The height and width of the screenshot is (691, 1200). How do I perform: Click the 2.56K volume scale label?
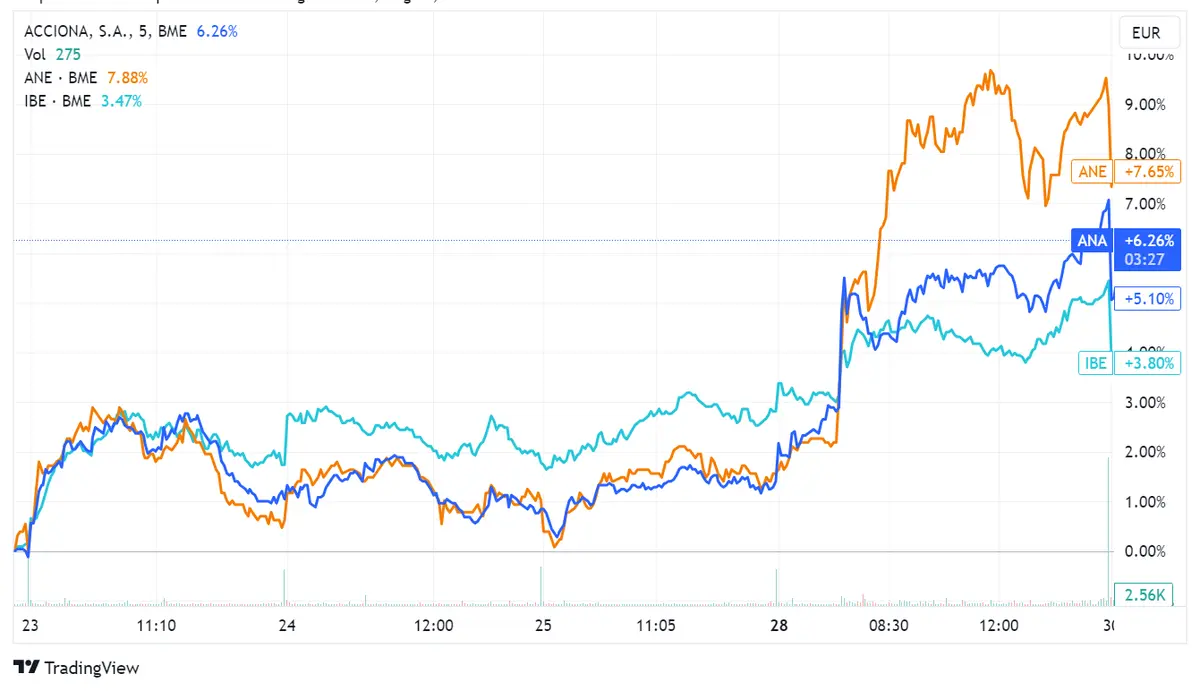tap(1146, 596)
